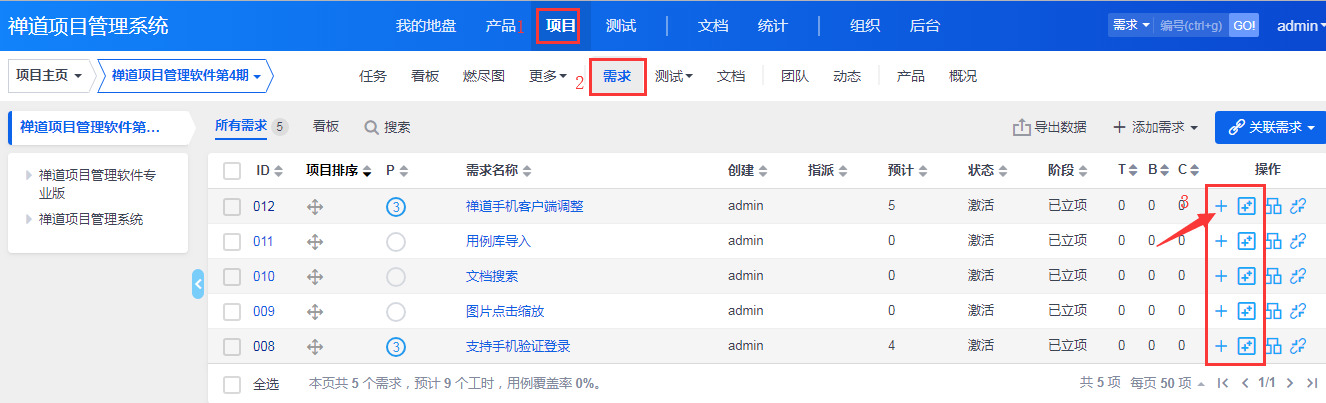Open story link 禅道手机客户端调整
This screenshot has height=403, width=1326.
[524, 207]
